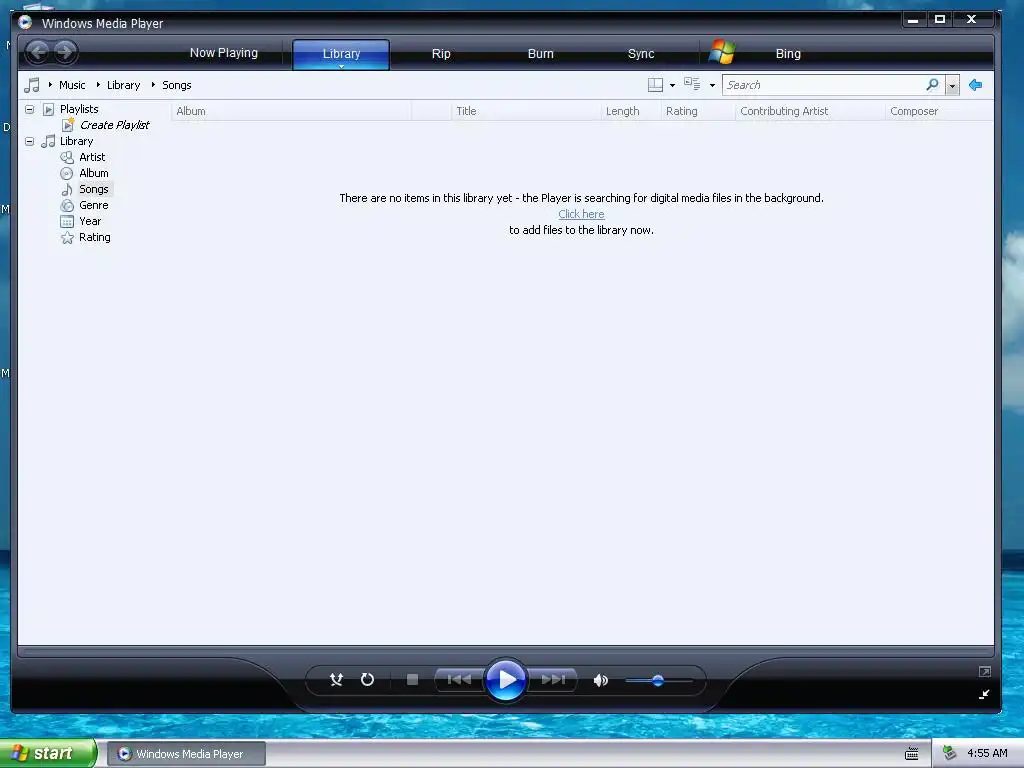Expand the Songs breadcrumb arrow
Viewport: 1024px width, 768px height.
pos(153,85)
